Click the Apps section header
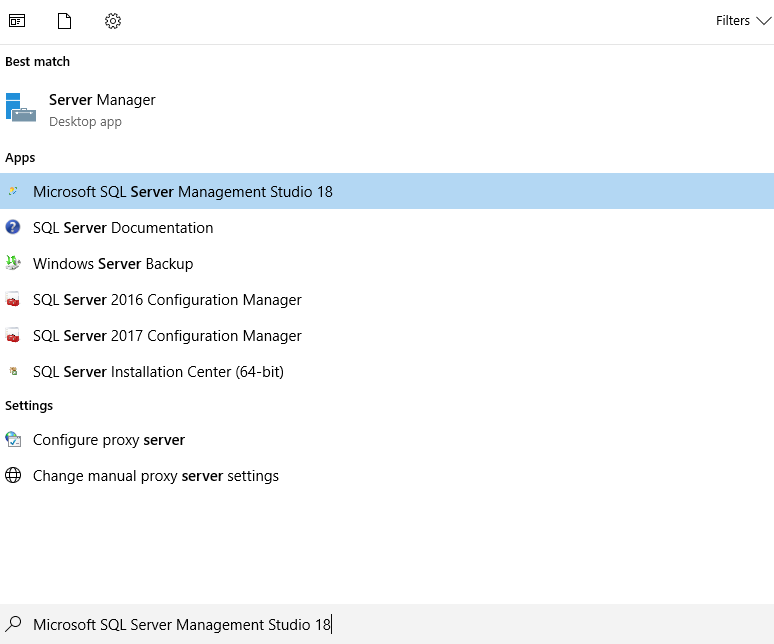 pos(20,158)
